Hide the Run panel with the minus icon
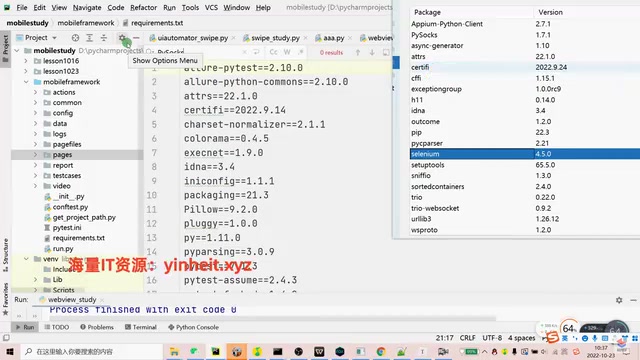This screenshot has height=360, width=640. pos(633,300)
